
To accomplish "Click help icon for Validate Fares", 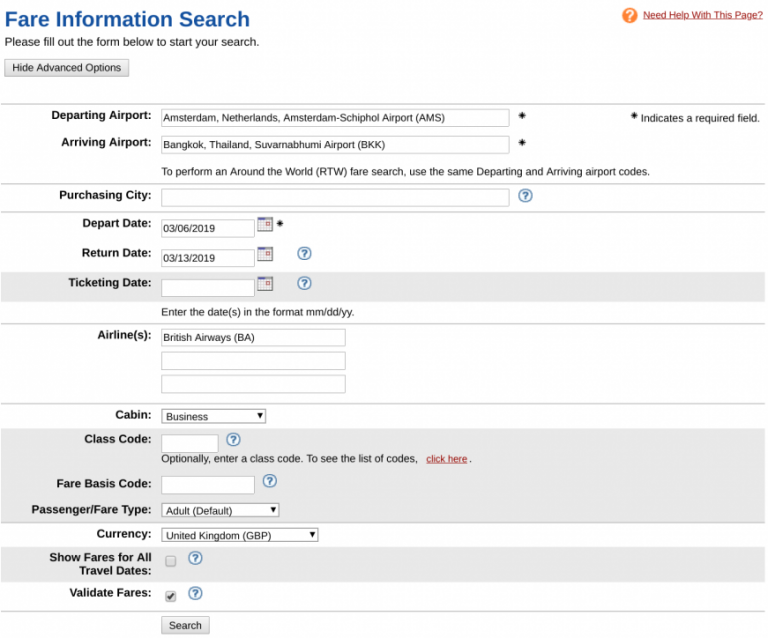I will click(x=196, y=593).
